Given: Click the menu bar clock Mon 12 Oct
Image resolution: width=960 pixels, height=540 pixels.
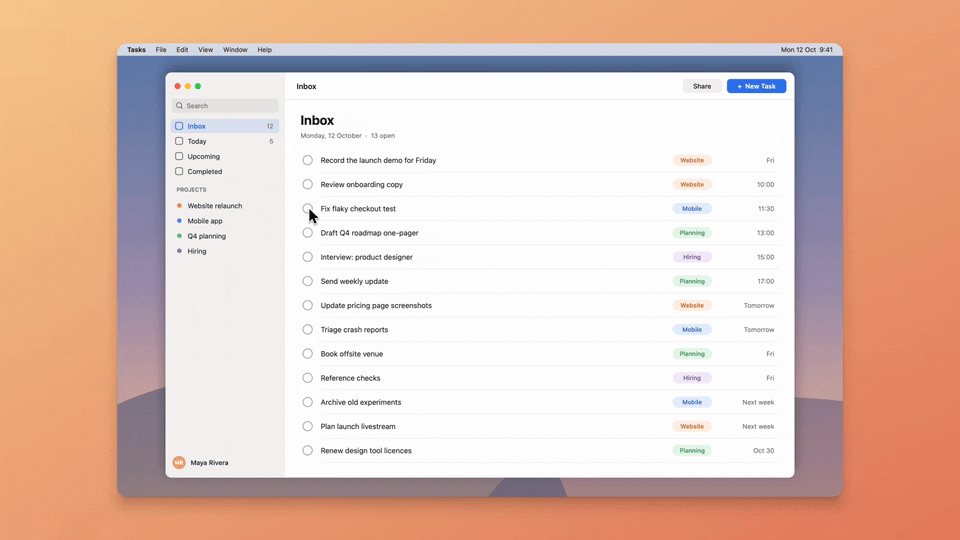Looking at the screenshot, I should coord(806,50).
